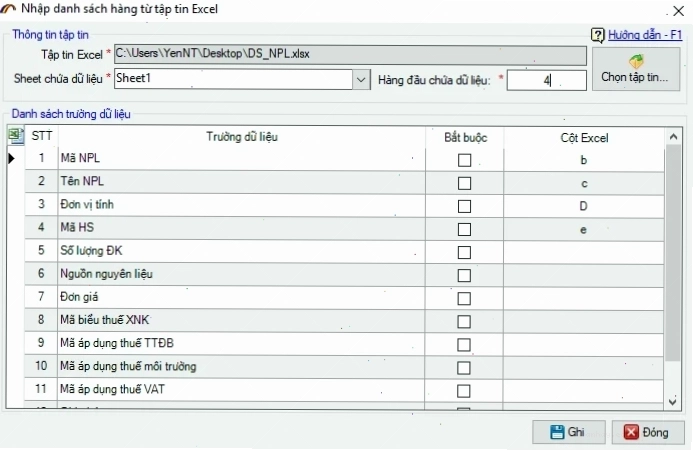This screenshot has height=451, width=693.
Task: Toggle Bắt buộc checkbox for Số lượng ĐK
Action: coord(464,252)
